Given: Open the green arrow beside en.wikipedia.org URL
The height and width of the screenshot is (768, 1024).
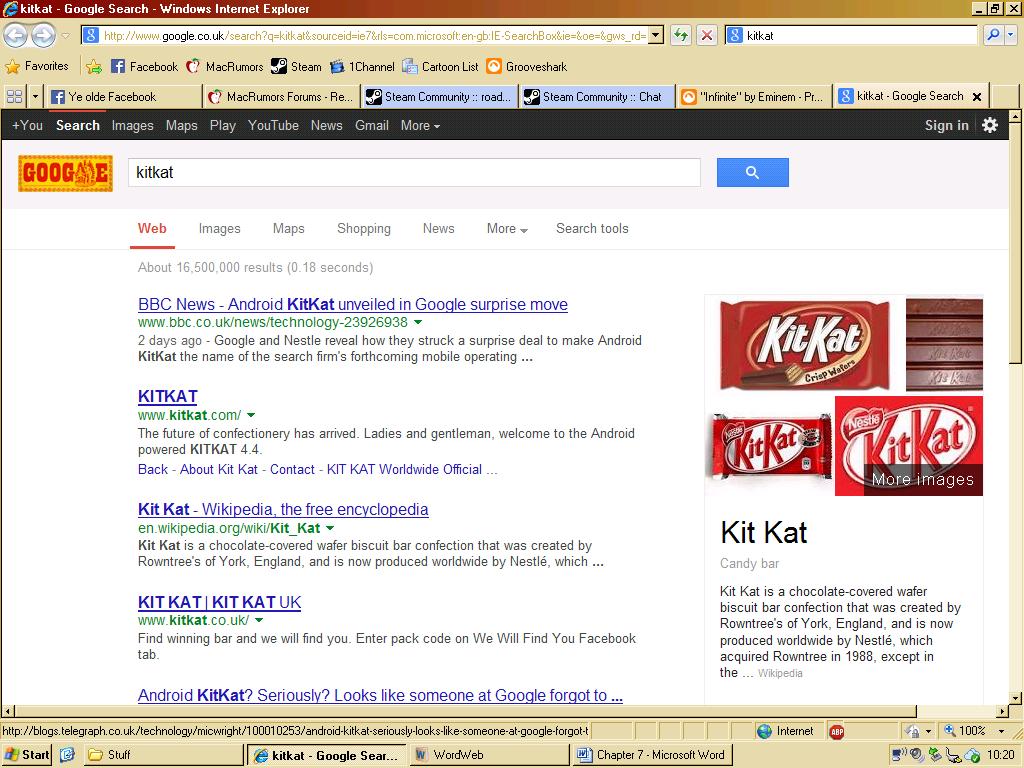Looking at the screenshot, I should click(330, 528).
